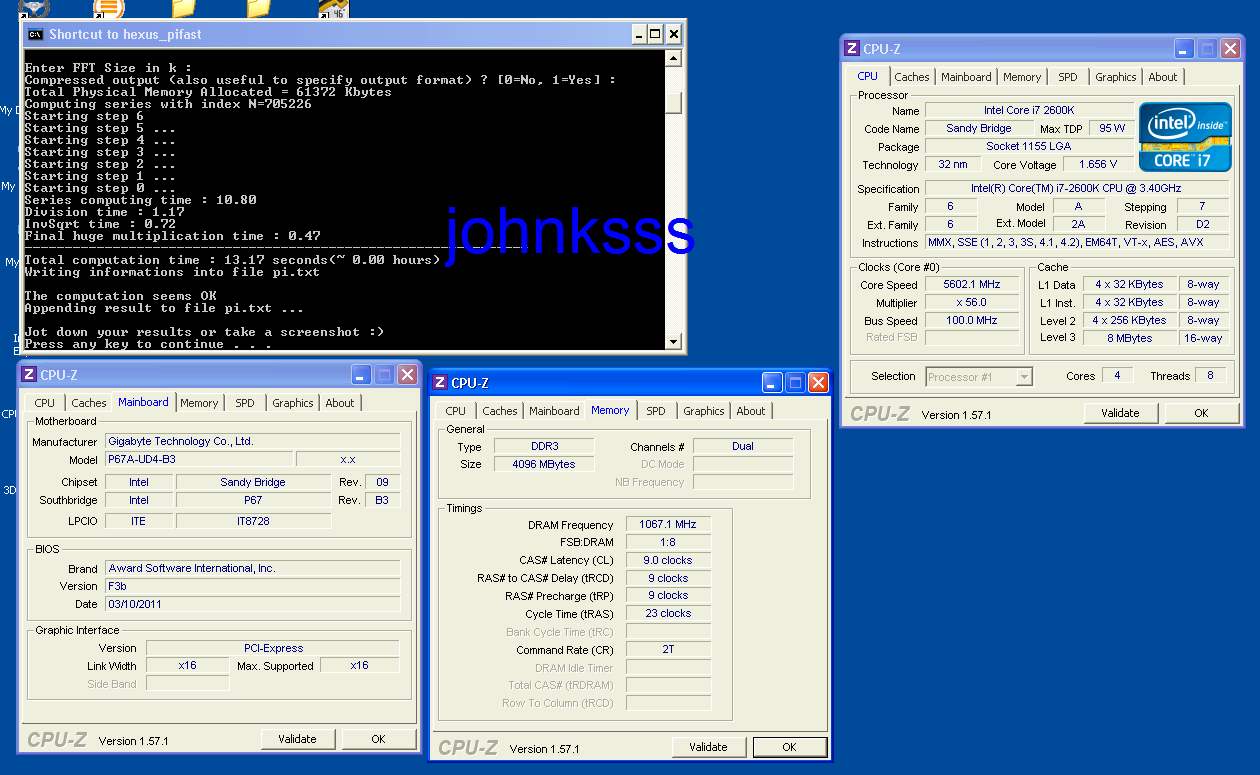Open Memory tab in the Mainboard window
Screen dimensions: 1260x775
[199, 403]
